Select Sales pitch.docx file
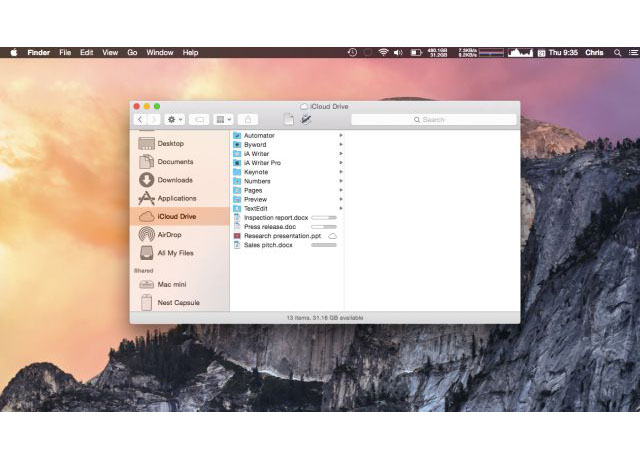Viewport: 640px width, 460px height. point(288,245)
